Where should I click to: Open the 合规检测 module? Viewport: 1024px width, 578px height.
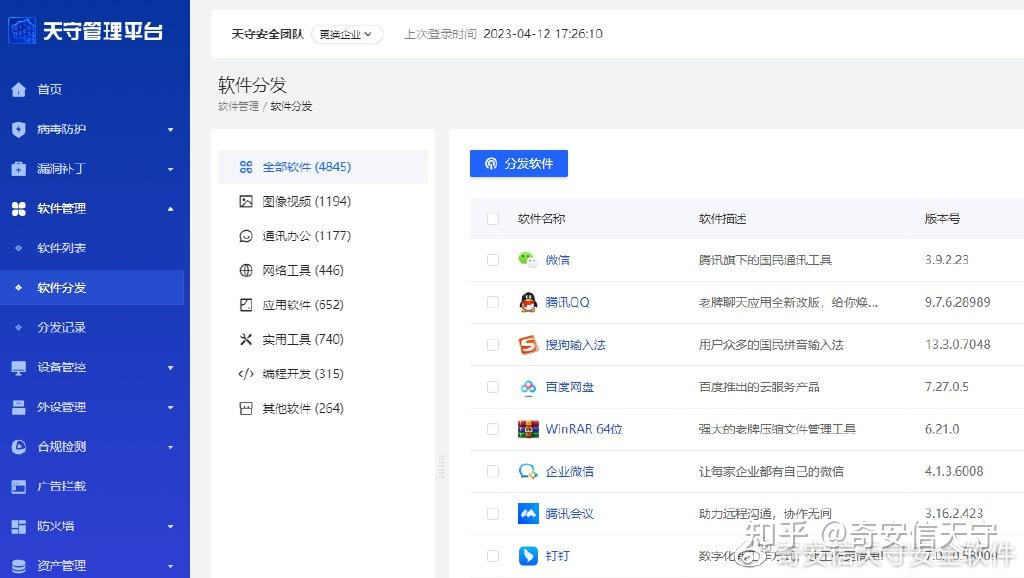click(x=60, y=447)
